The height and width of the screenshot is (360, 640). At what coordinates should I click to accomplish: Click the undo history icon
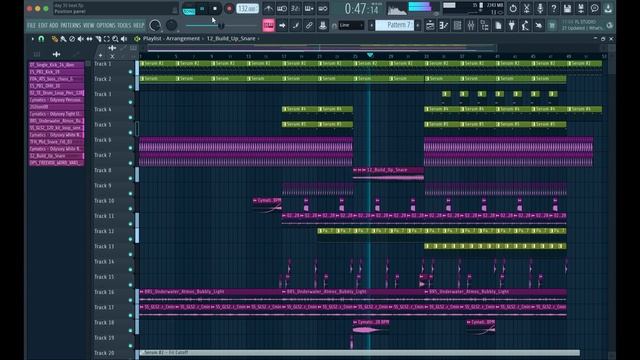[513, 9]
